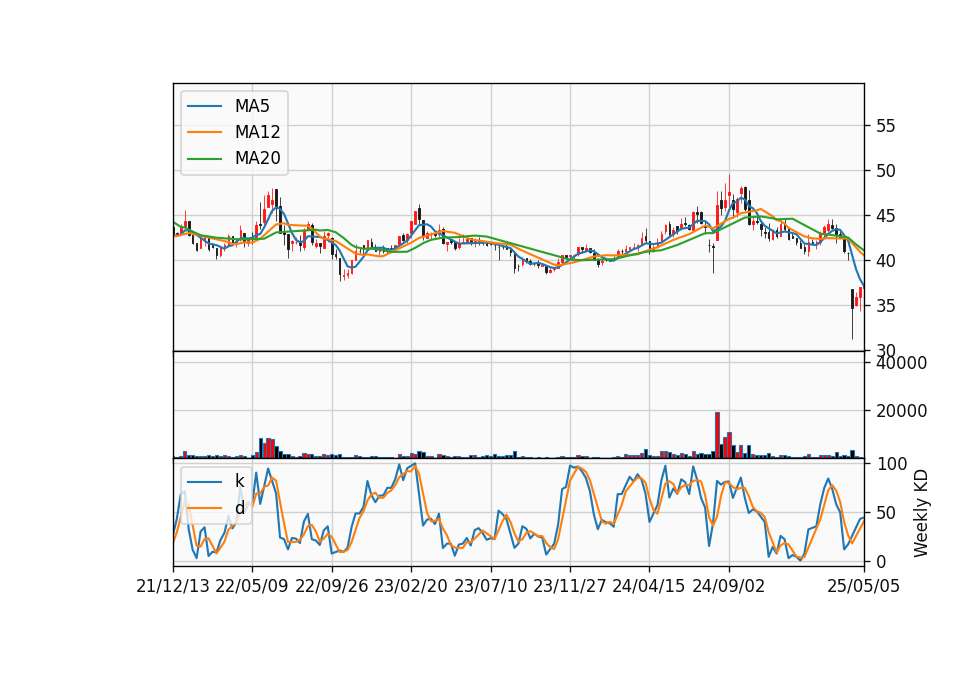Click the MA20 legend label
Image resolution: width=960 pixels, height=690 pixels.
257,159
